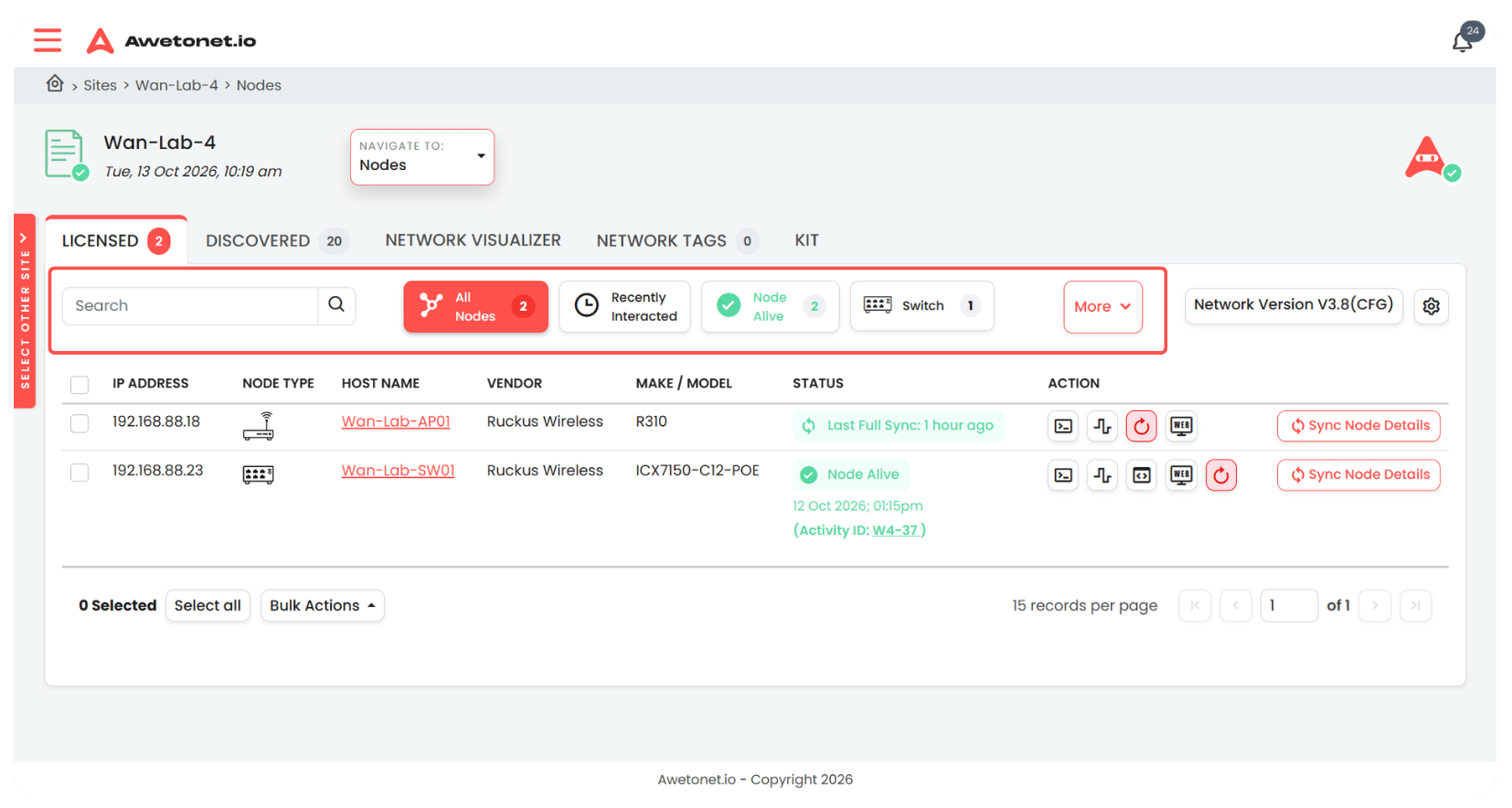Filter by Switch nodes

[921, 306]
